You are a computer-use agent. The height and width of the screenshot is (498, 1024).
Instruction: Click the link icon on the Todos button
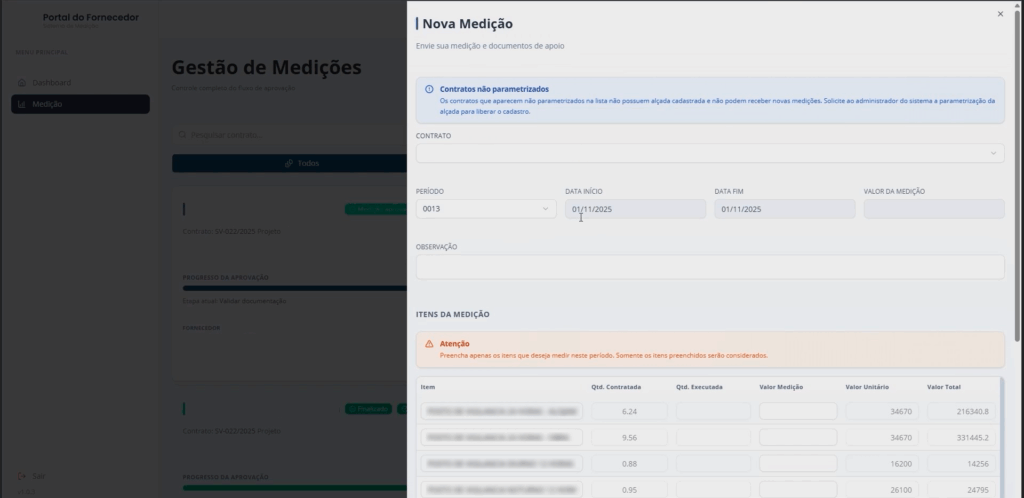click(289, 163)
